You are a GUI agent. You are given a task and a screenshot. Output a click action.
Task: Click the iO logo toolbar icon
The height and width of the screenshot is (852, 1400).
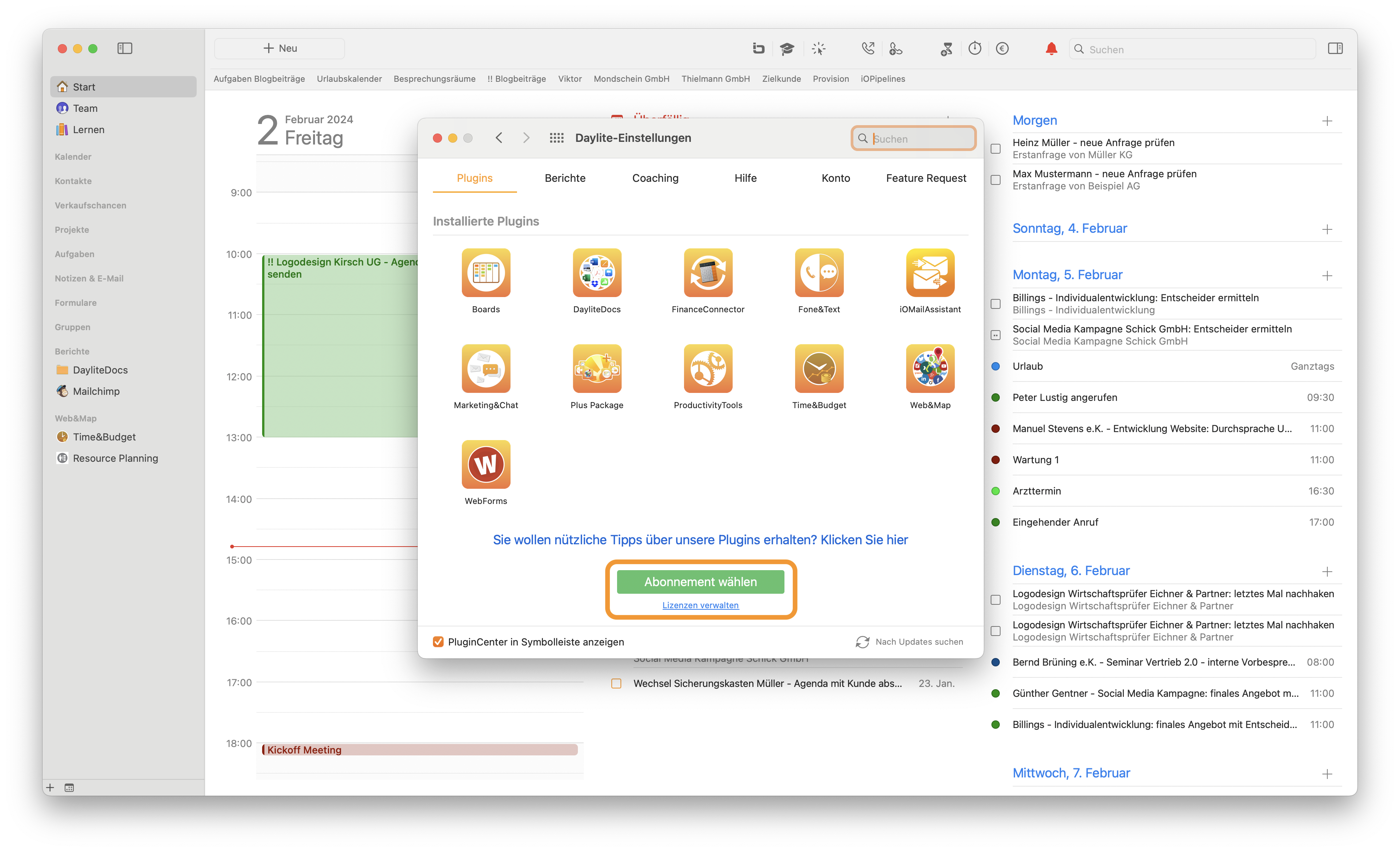click(759, 49)
